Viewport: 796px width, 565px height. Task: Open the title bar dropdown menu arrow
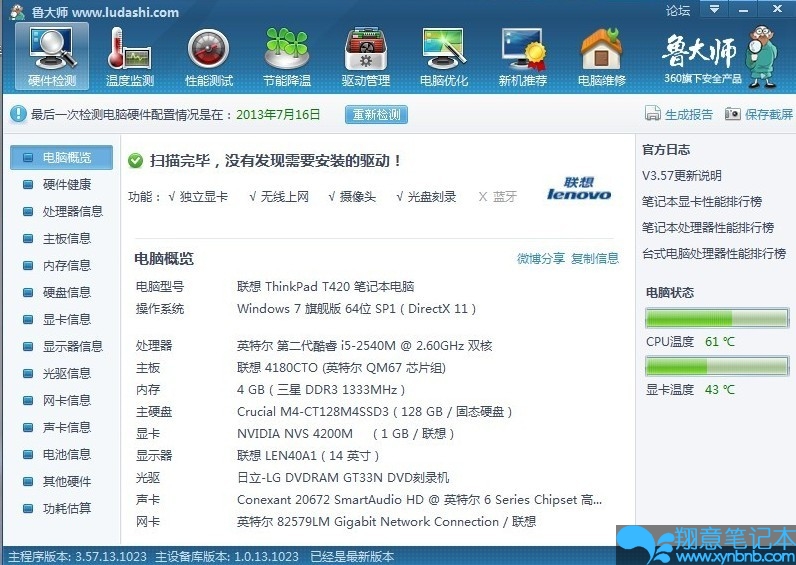[x=714, y=9]
